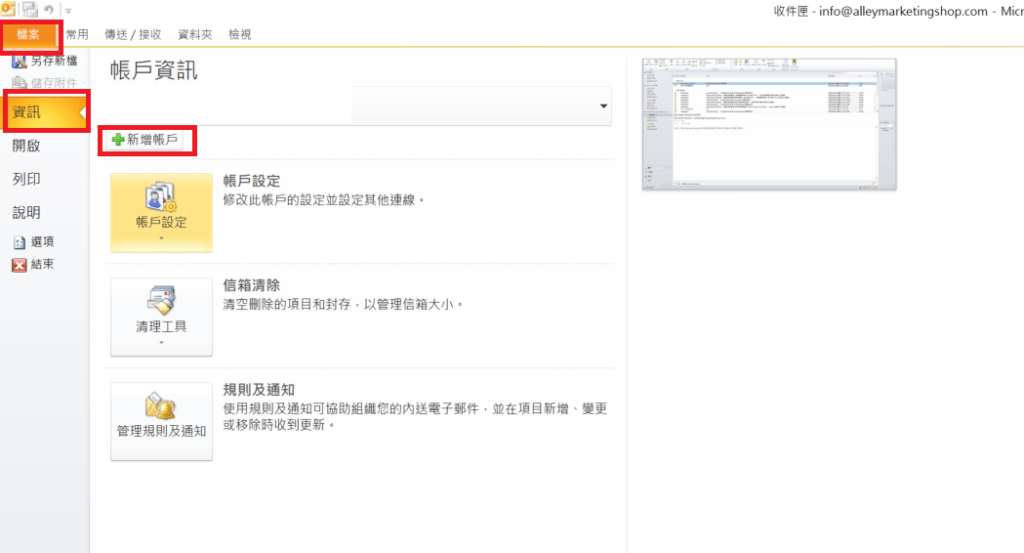Open Customize Quick Access Toolbar dropdown arrow
Image resolution: width=1024 pixels, height=553 pixels.
tap(68, 10)
